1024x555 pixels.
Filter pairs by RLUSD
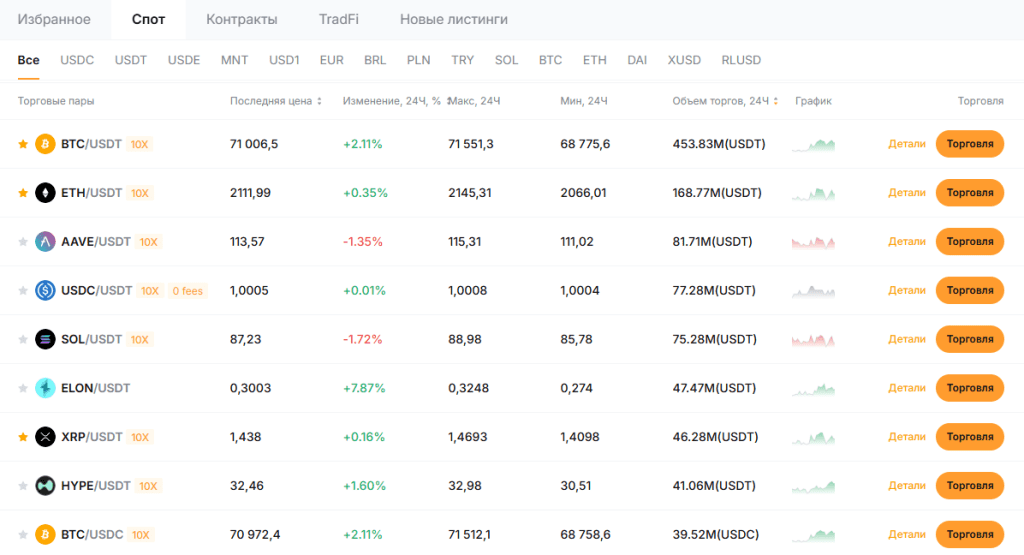tap(741, 60)
